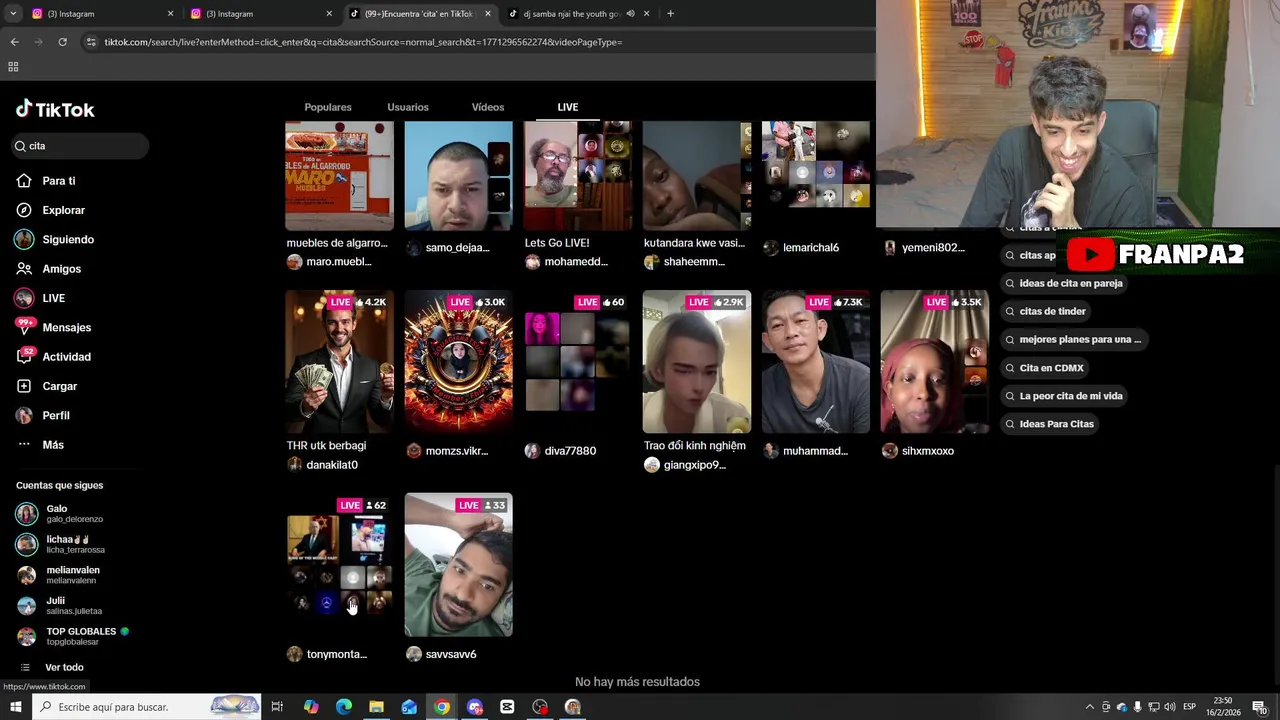
Task: Click the system tray microphone icon
Action: tap(1138, 707)
